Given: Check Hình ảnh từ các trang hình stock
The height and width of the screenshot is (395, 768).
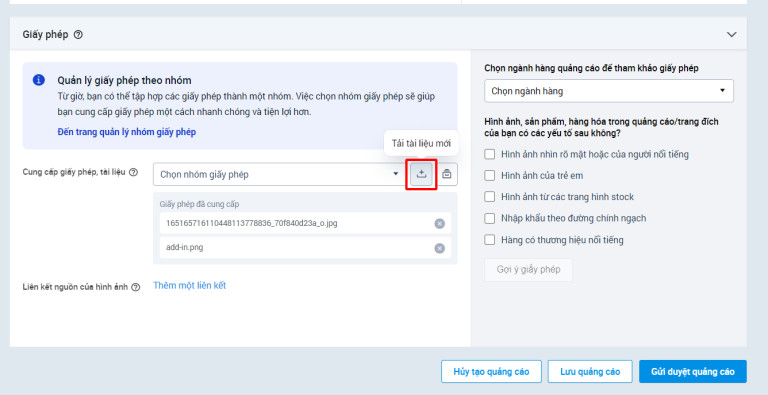Looking at the screenshot, I should pos(490,197).
